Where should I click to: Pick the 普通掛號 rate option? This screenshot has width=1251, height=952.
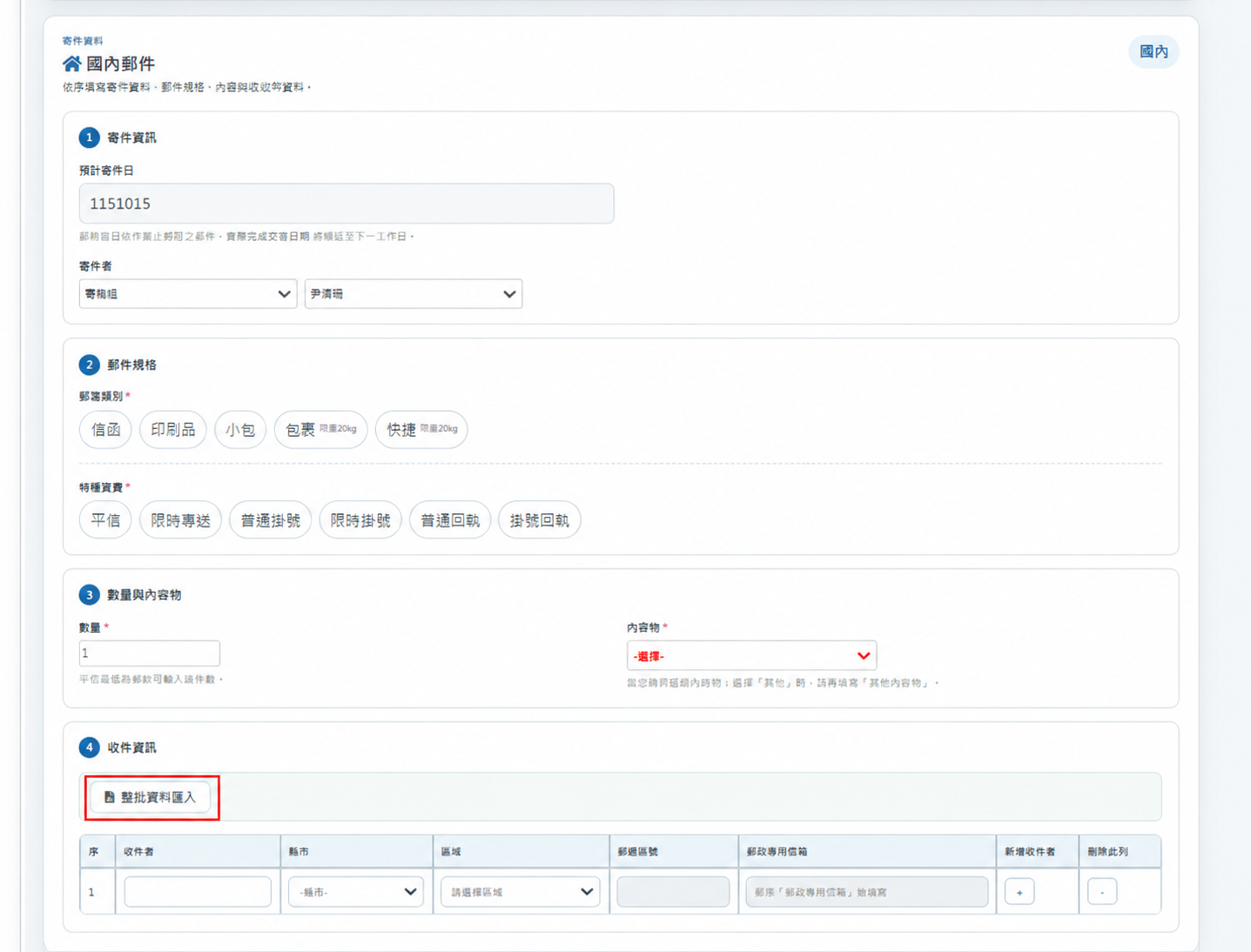pyautogui.click(x=270, y=520)
